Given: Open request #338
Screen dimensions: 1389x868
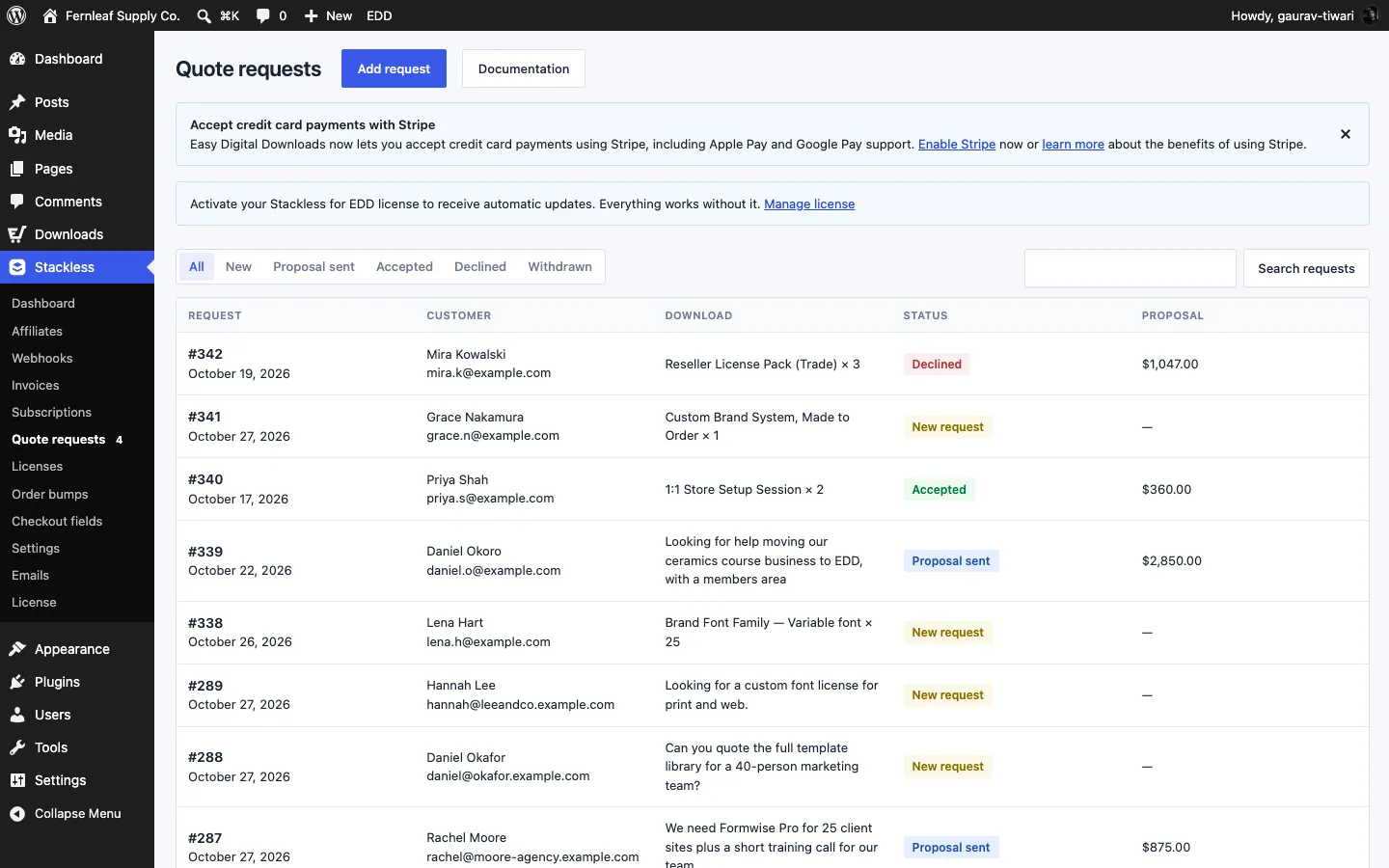Looking at the screenshot, I should [205, 623].
